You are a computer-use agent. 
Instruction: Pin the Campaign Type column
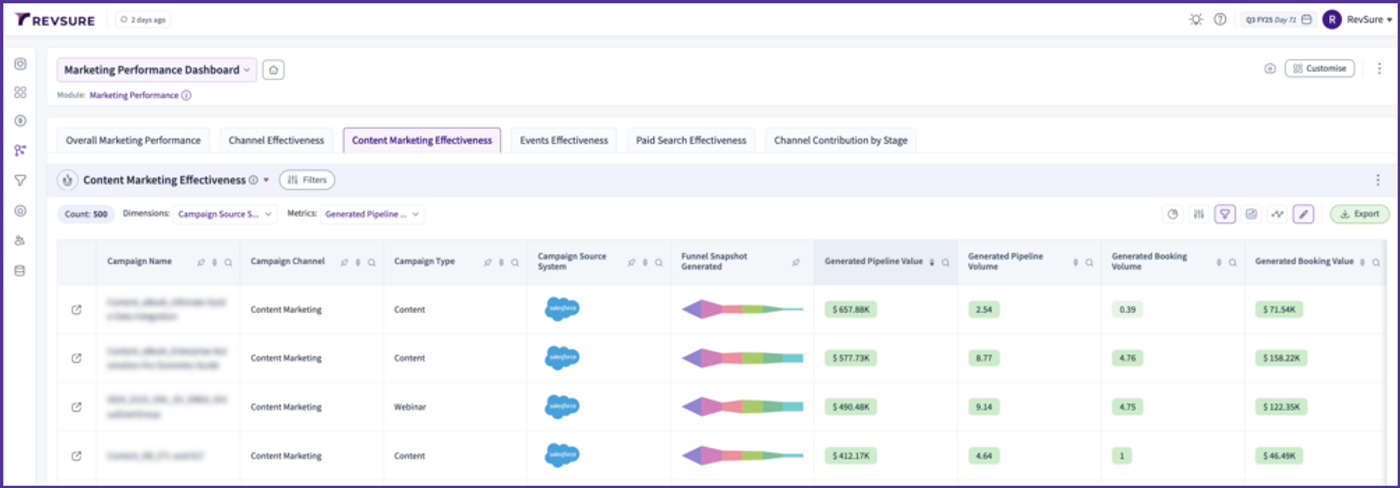(487, 262)
